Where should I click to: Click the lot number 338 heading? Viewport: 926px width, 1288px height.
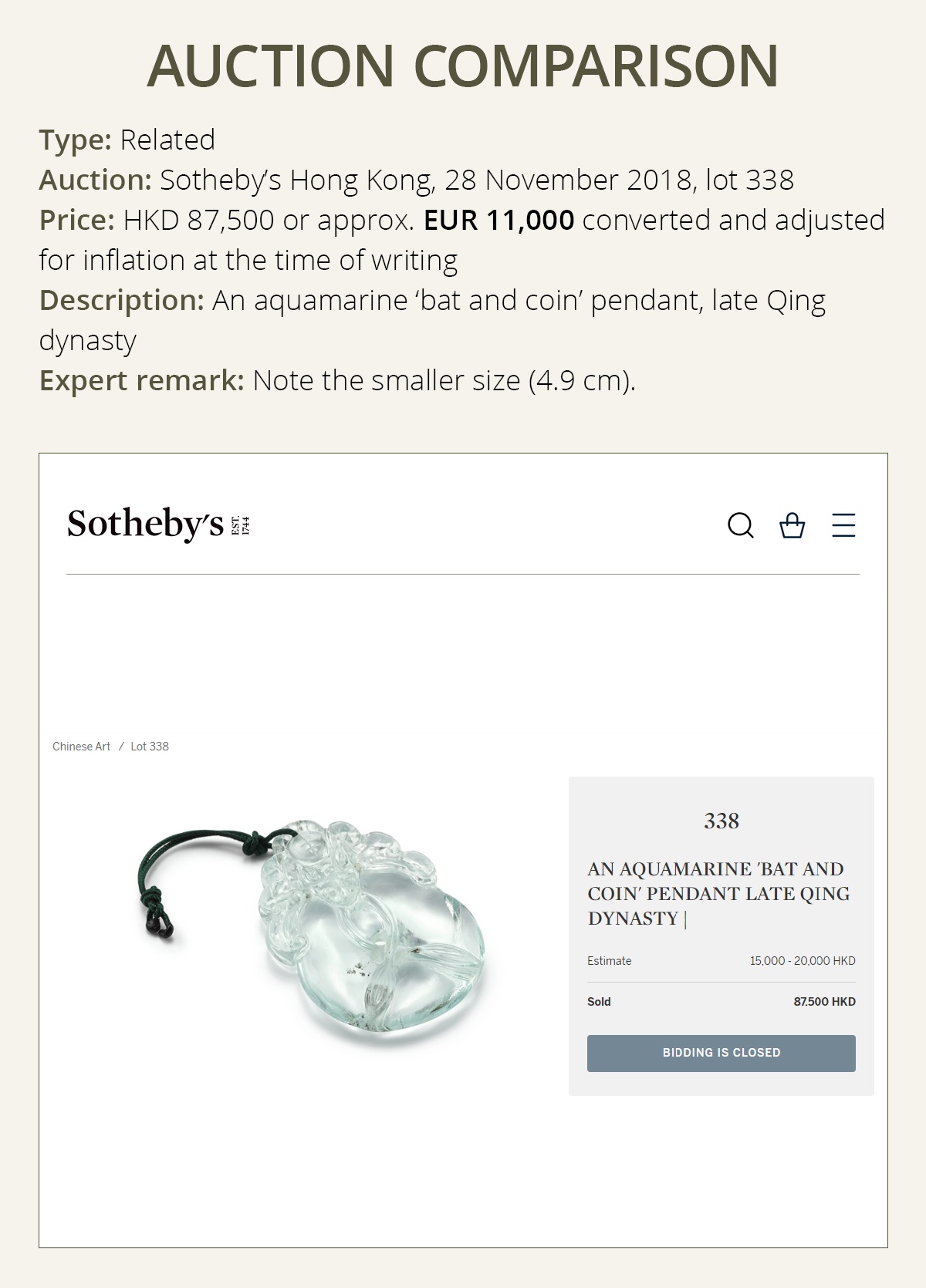(x=721, y=822)
